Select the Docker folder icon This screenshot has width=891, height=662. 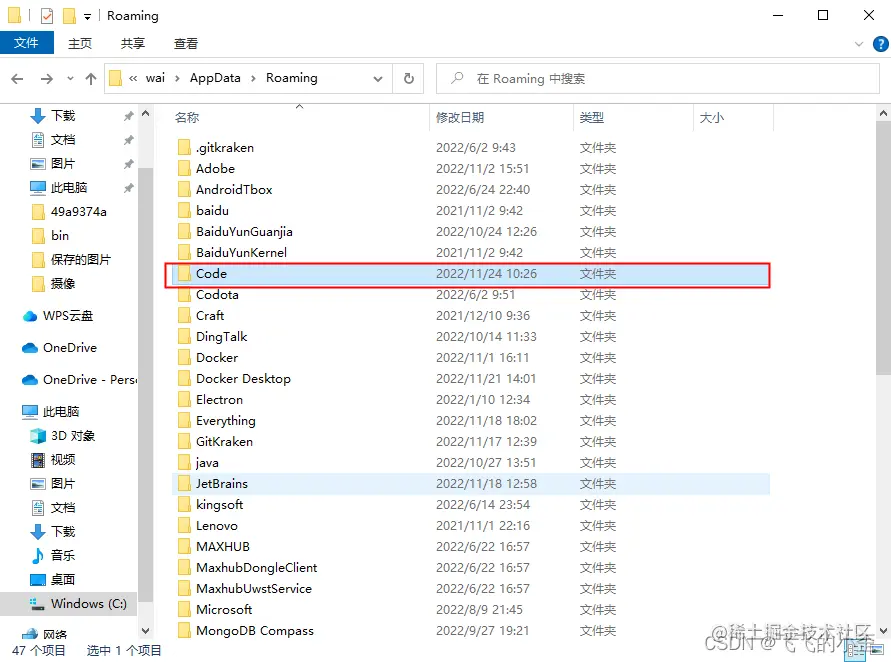[x=184, y=358]
